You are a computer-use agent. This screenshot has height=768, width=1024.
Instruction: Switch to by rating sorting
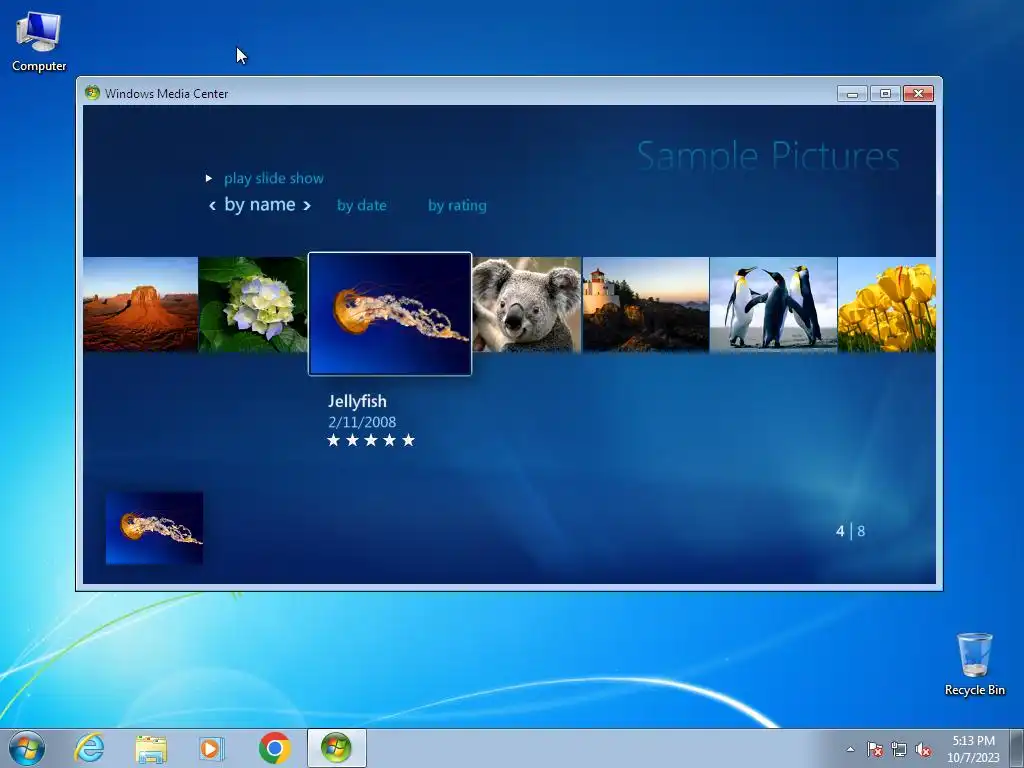(x=457, y=205)
